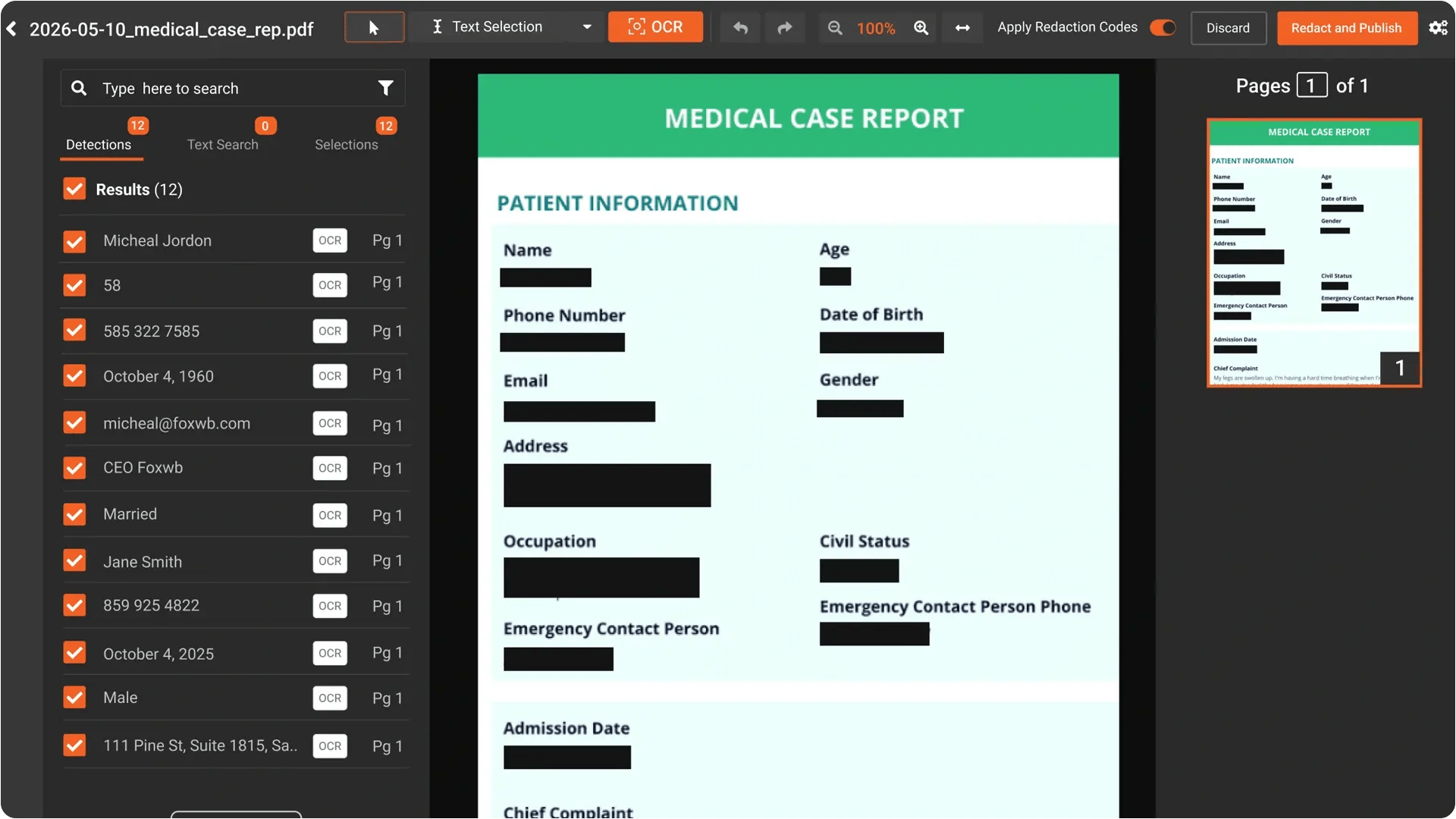Click OCR badge on Jane Smith row
The image size is (1456, 819).
(330, 561)
